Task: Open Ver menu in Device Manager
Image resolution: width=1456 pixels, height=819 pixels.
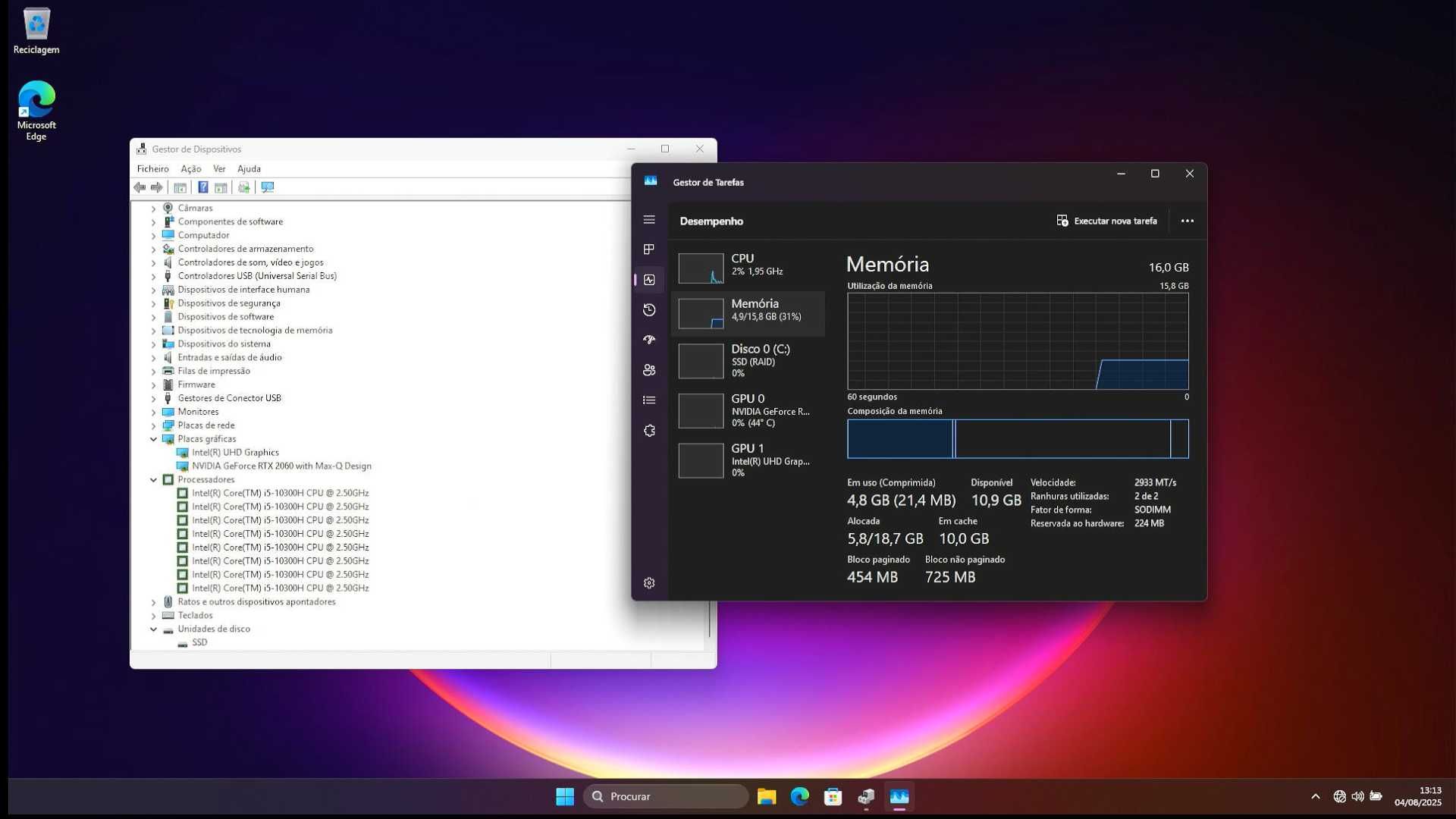Action: pyautogui.click(x=219, y=169)
